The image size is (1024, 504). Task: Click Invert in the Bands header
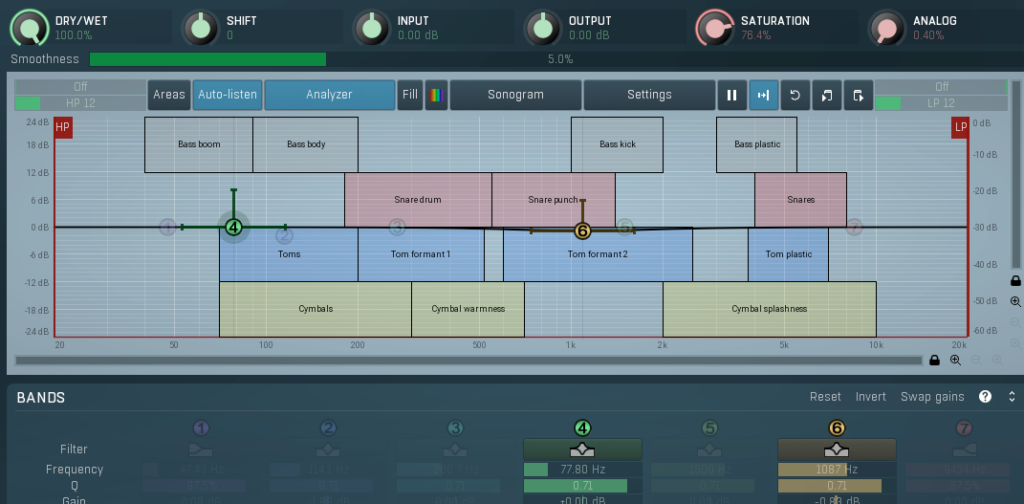coord(871,396)
